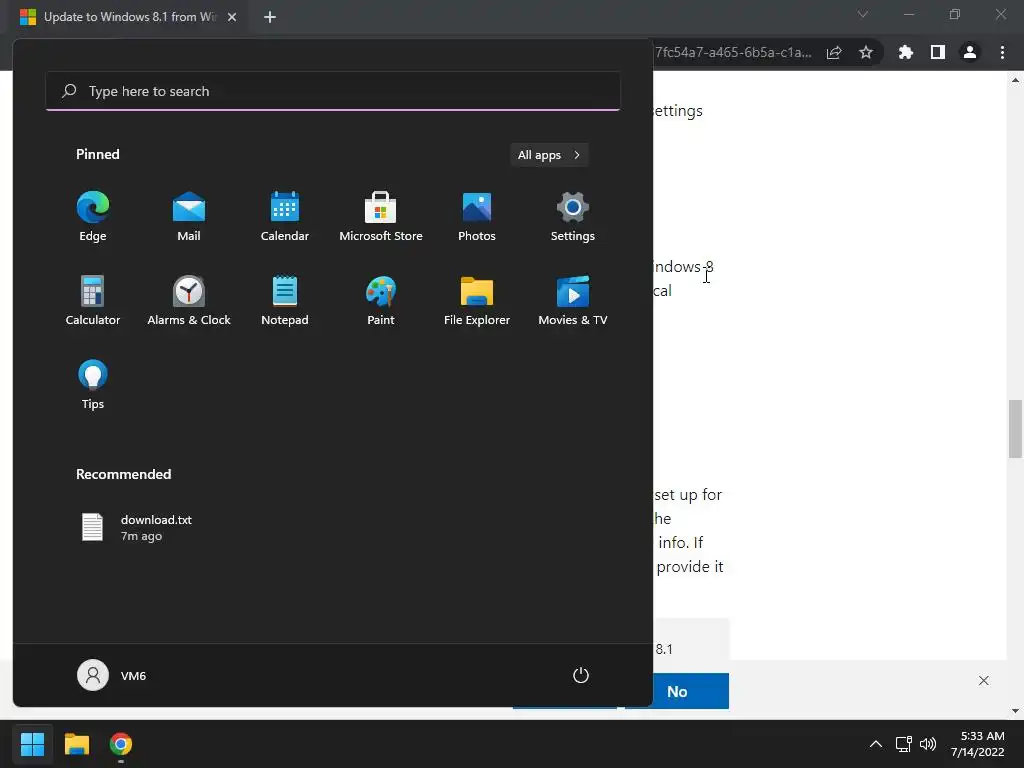Launch the Photos app
The height and width of the screenshot is (768, 1024).
[477, 217]
